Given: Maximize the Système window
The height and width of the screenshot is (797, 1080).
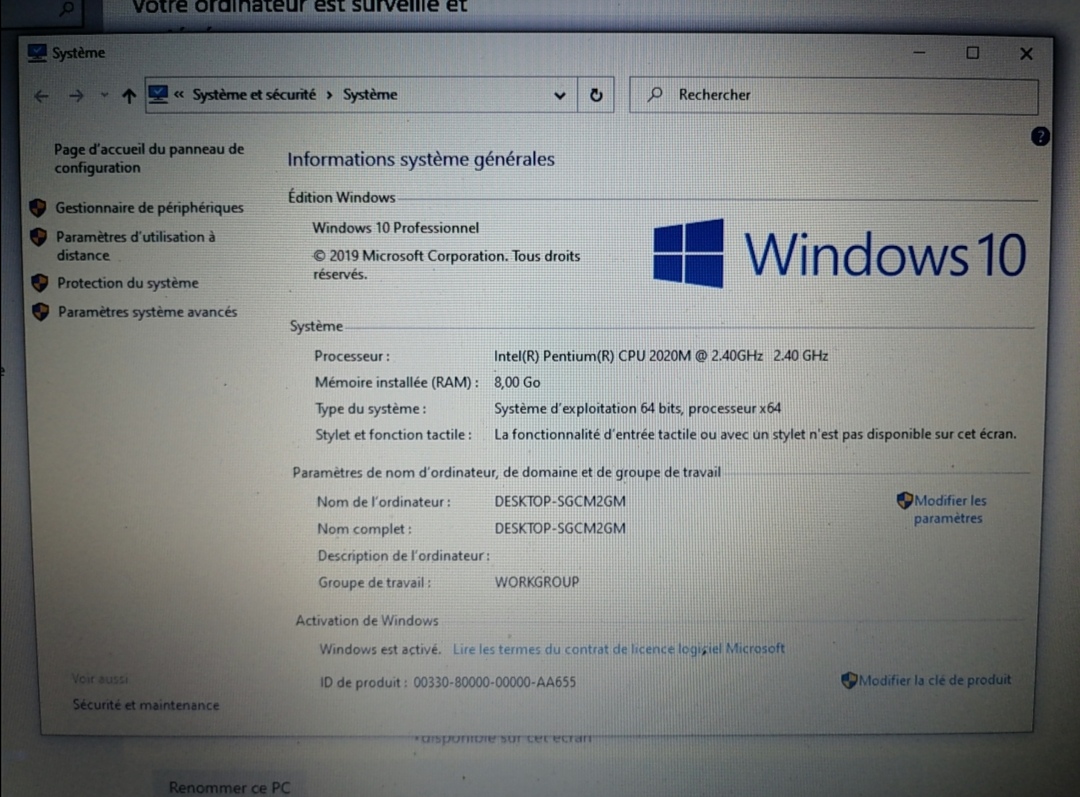Looking at the screenshot, I should [x=973, y=53].
